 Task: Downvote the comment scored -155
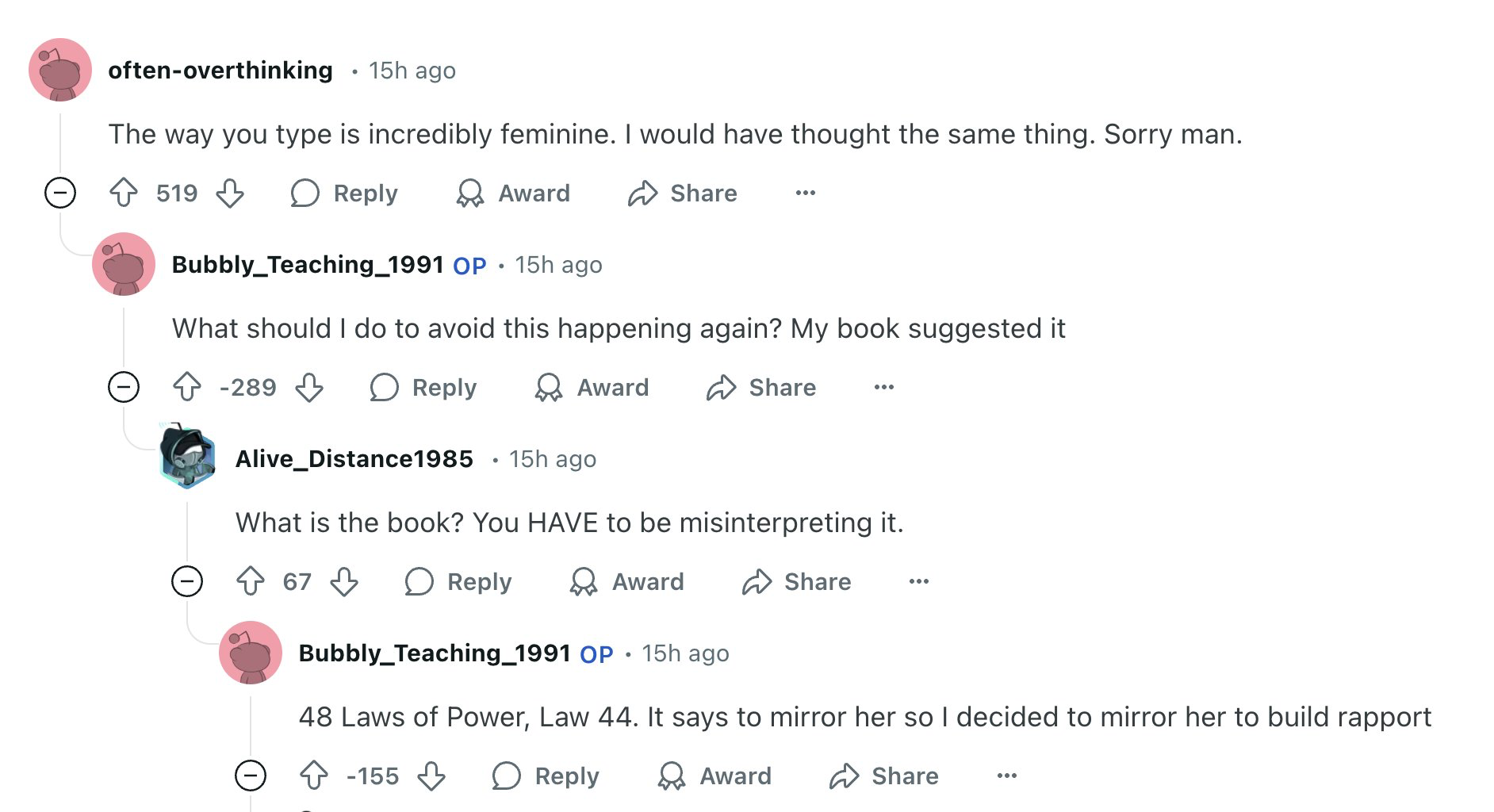click(431, 776)
